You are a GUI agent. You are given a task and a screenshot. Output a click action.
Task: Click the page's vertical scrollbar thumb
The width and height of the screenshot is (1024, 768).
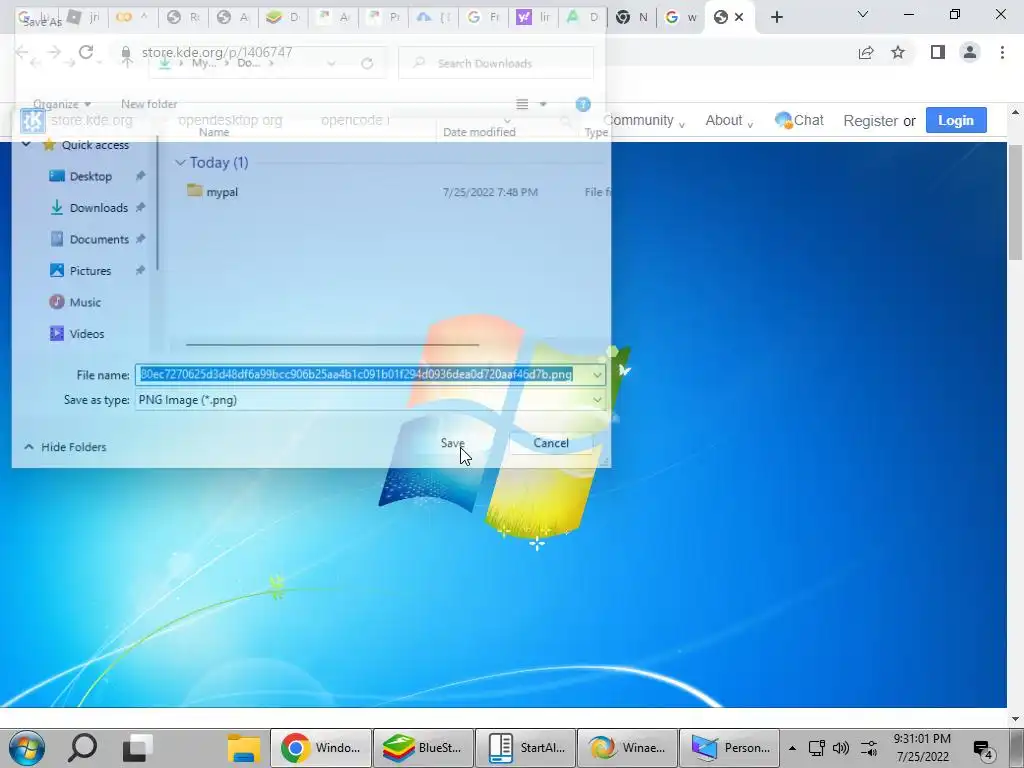1015,203
